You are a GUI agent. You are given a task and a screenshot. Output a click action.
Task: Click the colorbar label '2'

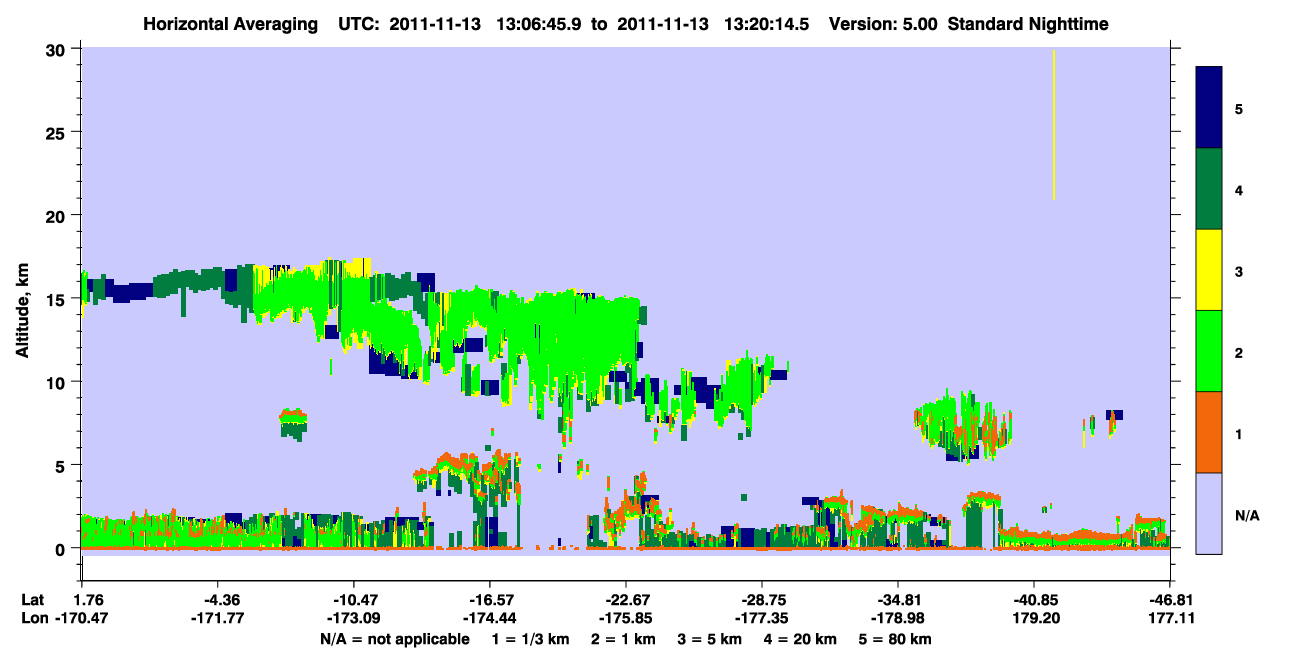(x=1238, y=351)
